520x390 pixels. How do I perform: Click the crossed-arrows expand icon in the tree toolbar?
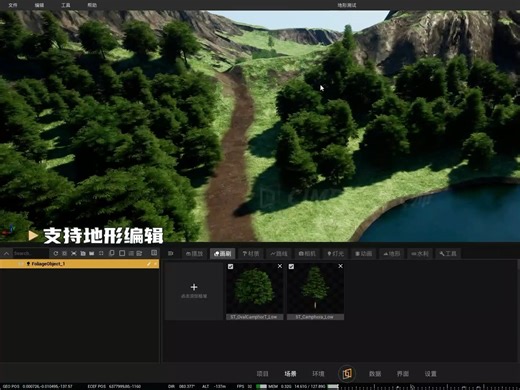point(74,253)
